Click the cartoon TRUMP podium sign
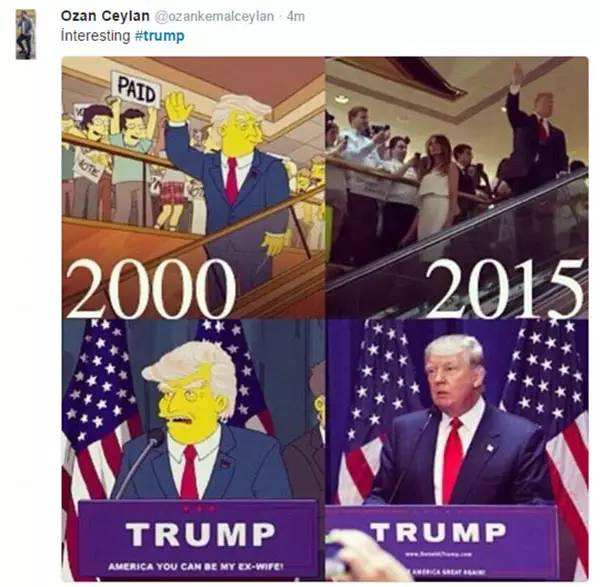 click(x=201, y=534)
